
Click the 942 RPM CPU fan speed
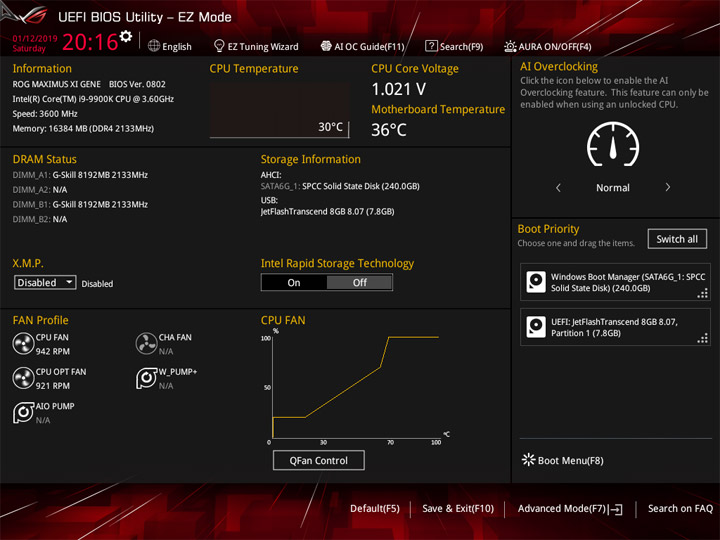point(53,351)
